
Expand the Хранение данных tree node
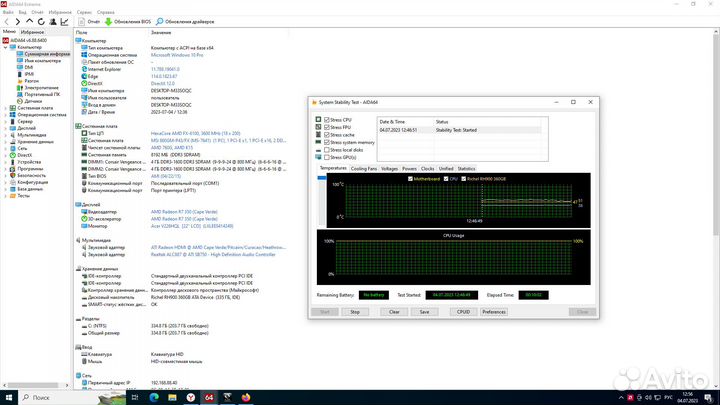6,142
